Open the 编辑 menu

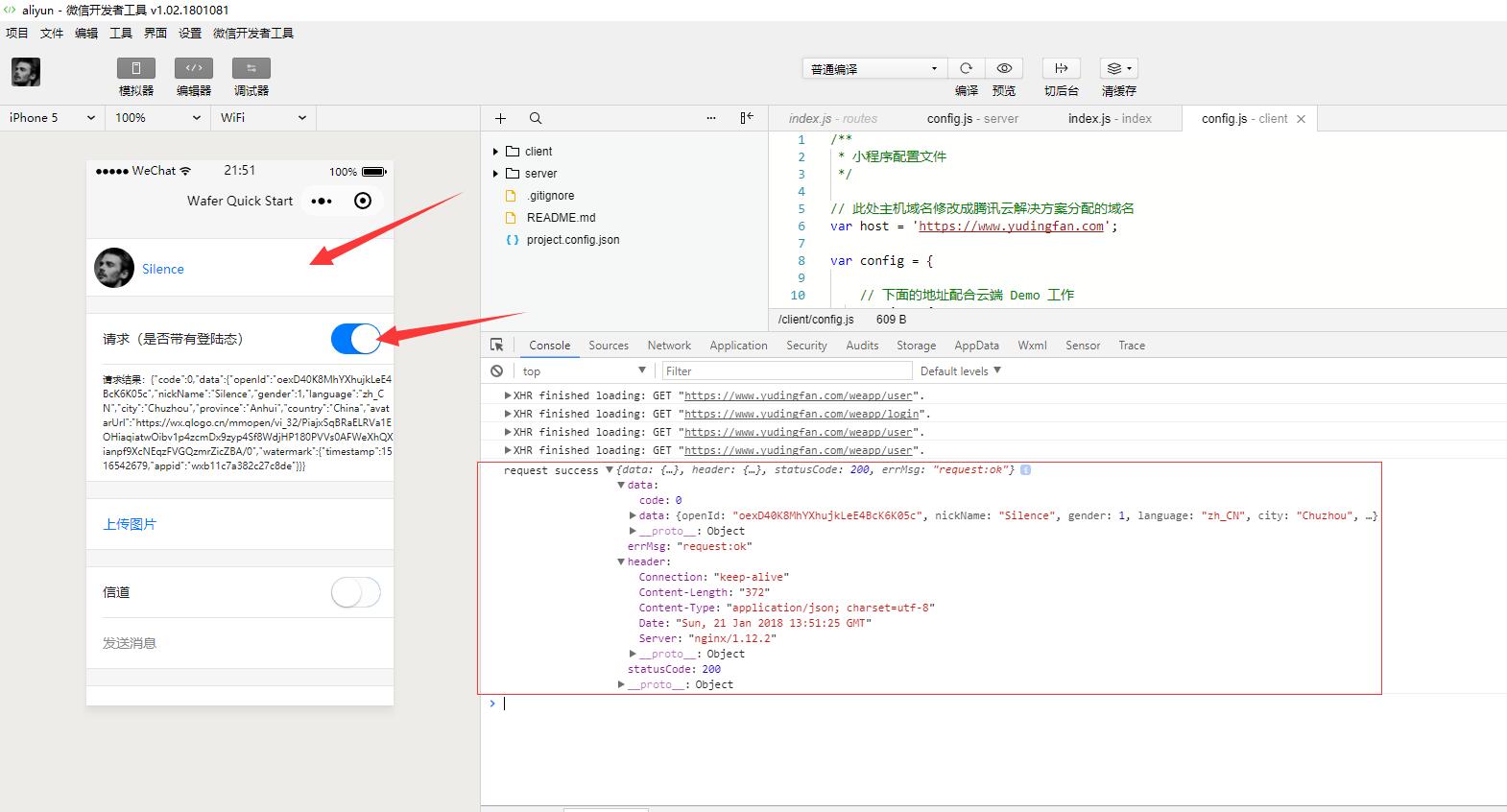point(86,33)
